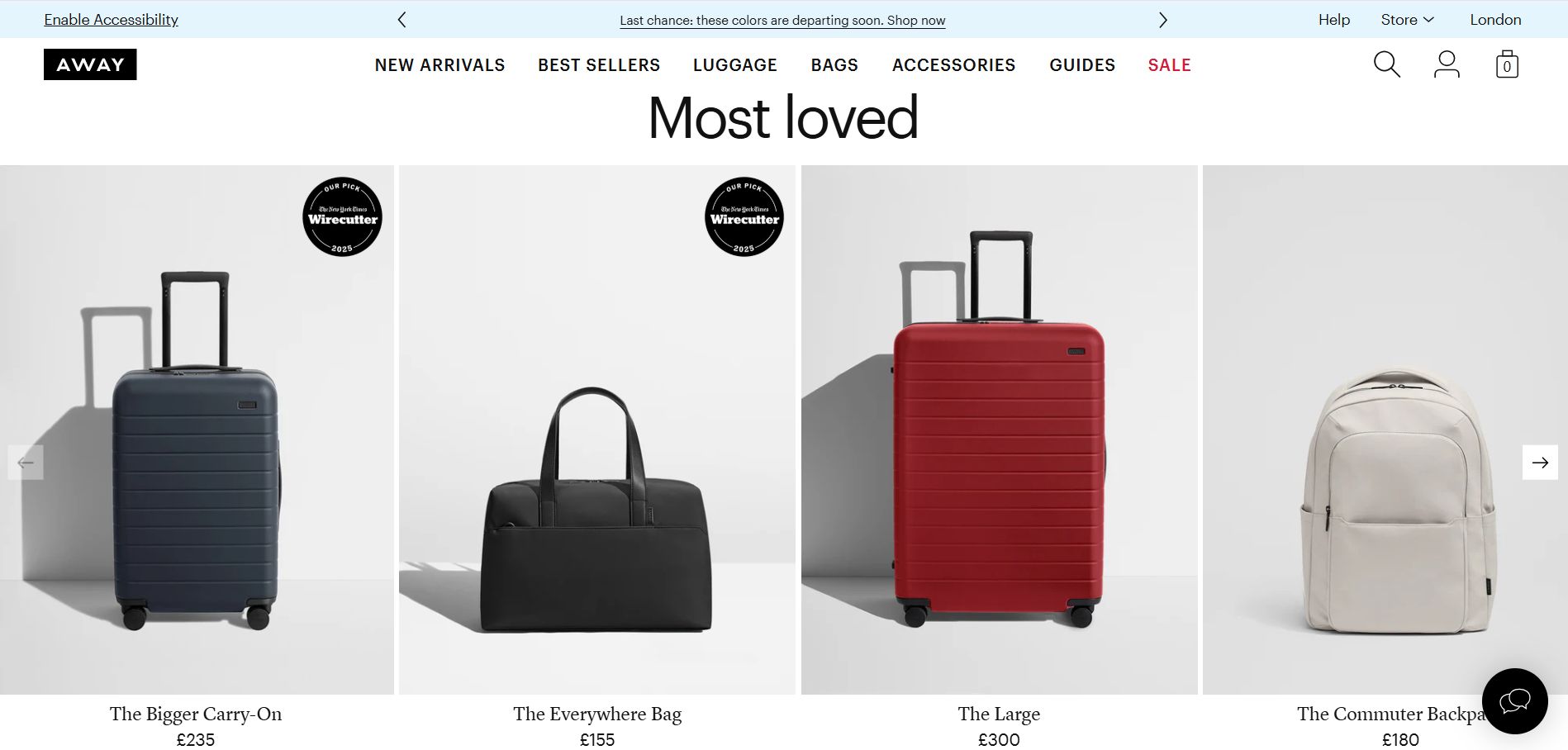Open the Help link
This screenshot has width=1568, height=750.
pyautogui.click(x=1333, y=20)
